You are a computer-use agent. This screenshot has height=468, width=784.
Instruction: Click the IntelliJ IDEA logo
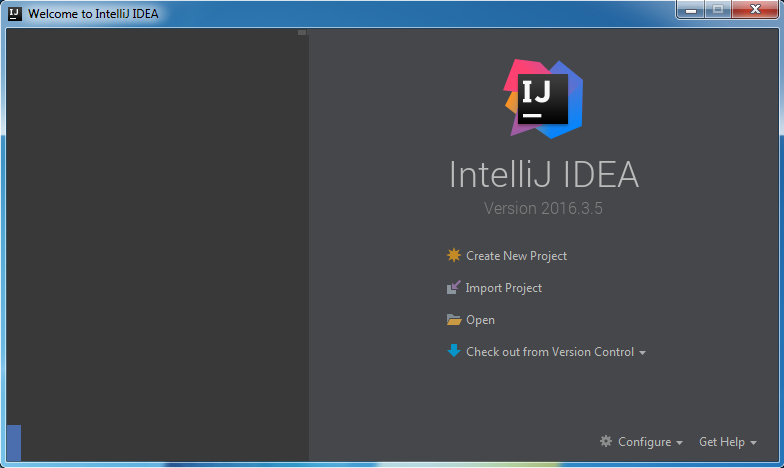coord(543,99)
